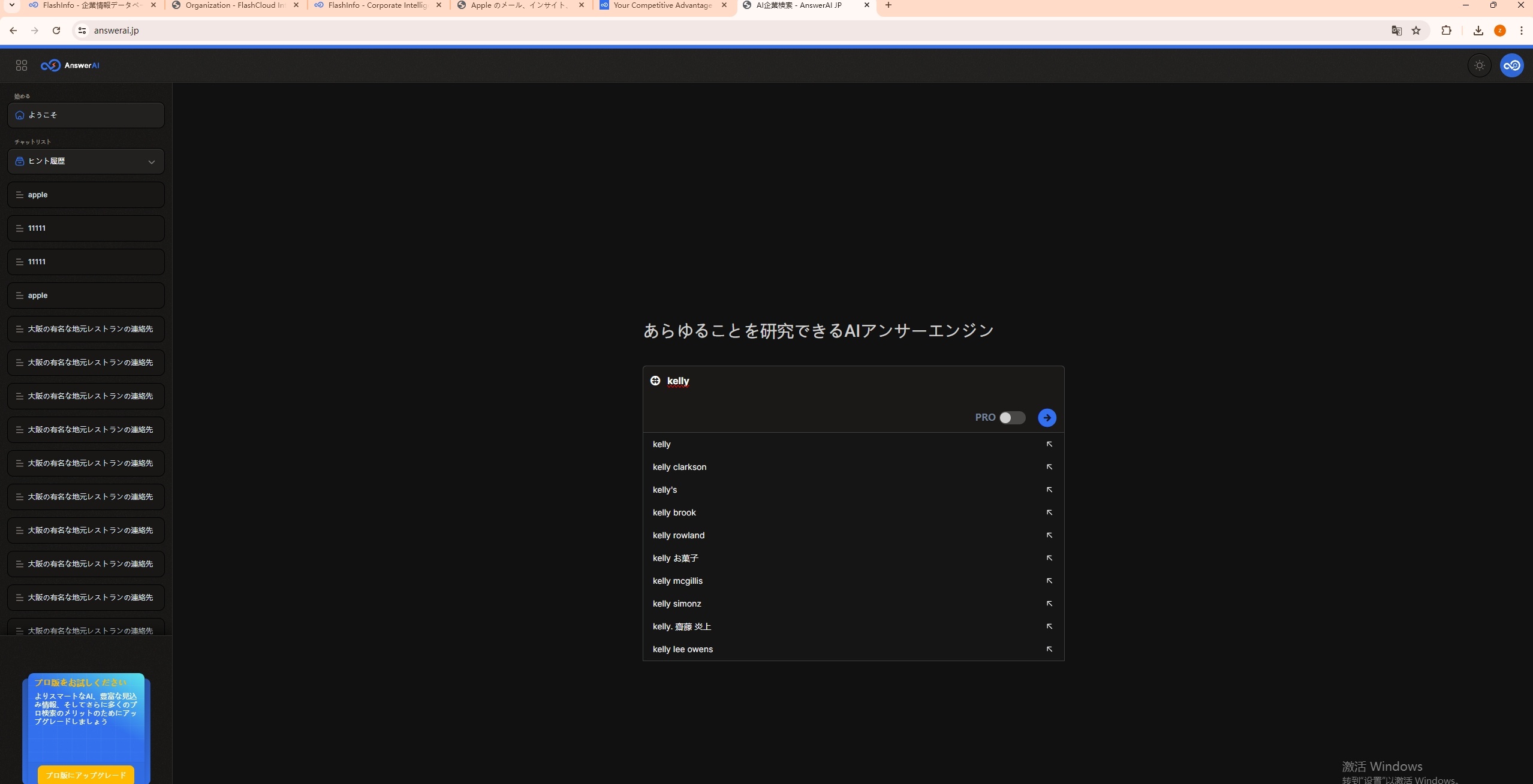Close the AI企業検索 - AnswerAI JP tab
Image resolution: width=1533 pixels, height=784 pixels.
(x=866, y=5)
